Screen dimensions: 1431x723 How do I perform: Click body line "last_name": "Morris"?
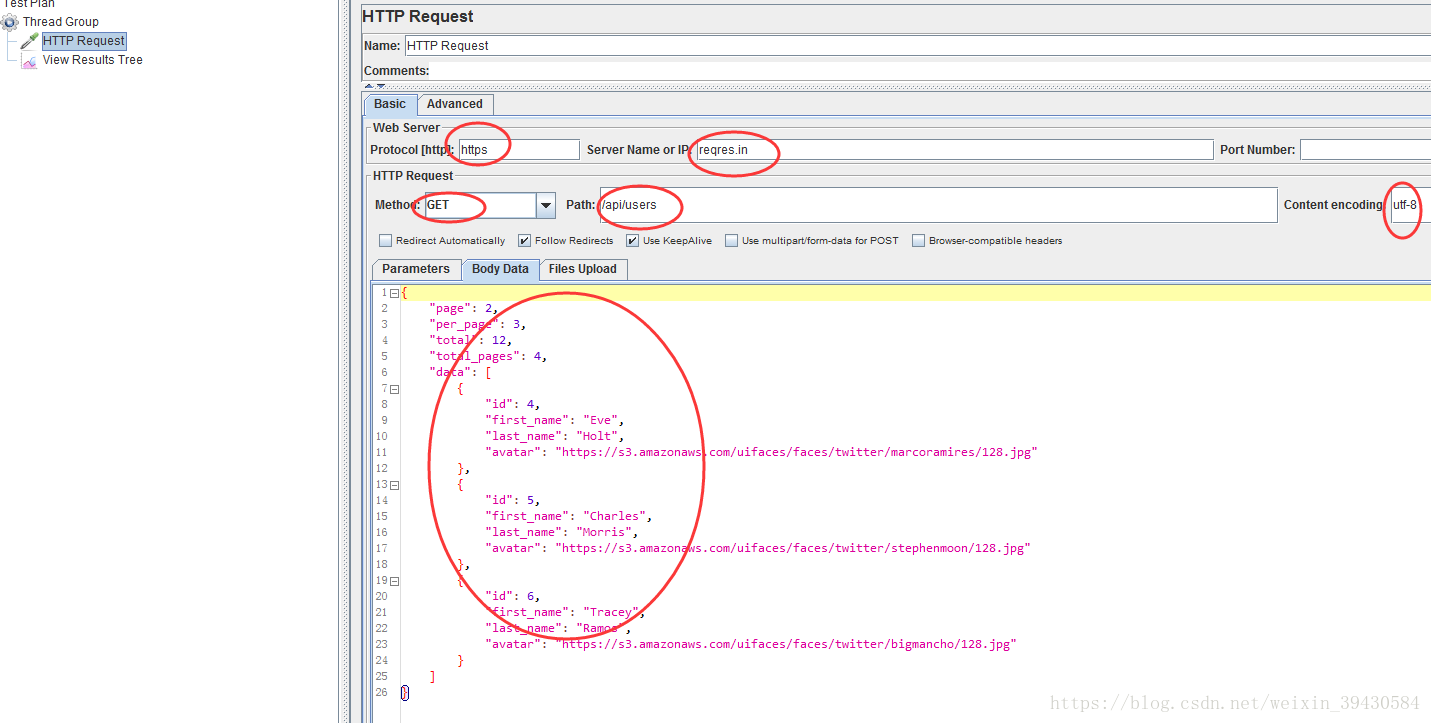(562, 533)
